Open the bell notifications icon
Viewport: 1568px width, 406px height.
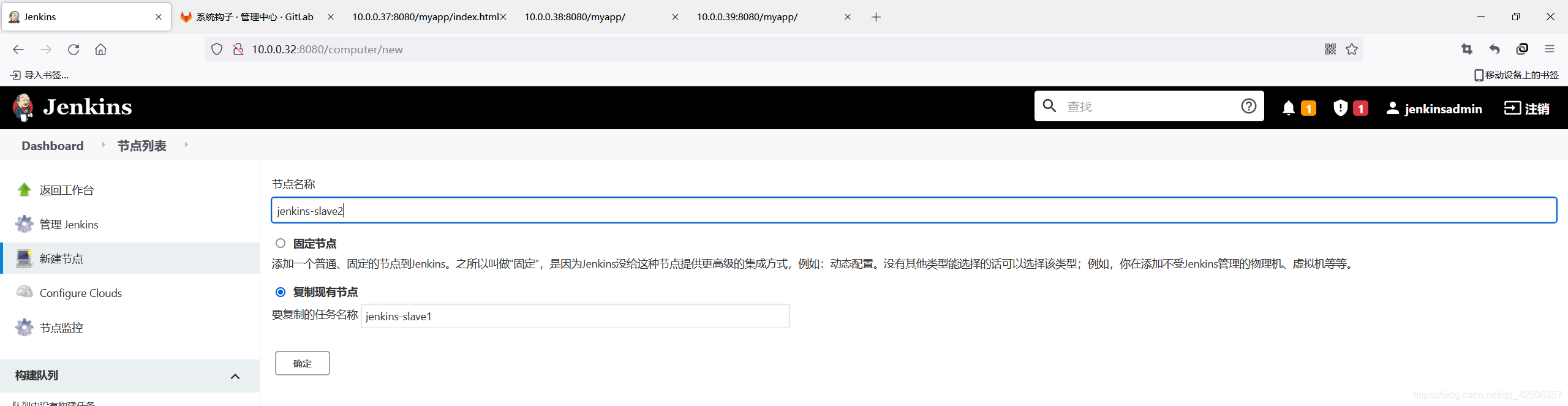pyautogui.click(x=1288, y=108)
